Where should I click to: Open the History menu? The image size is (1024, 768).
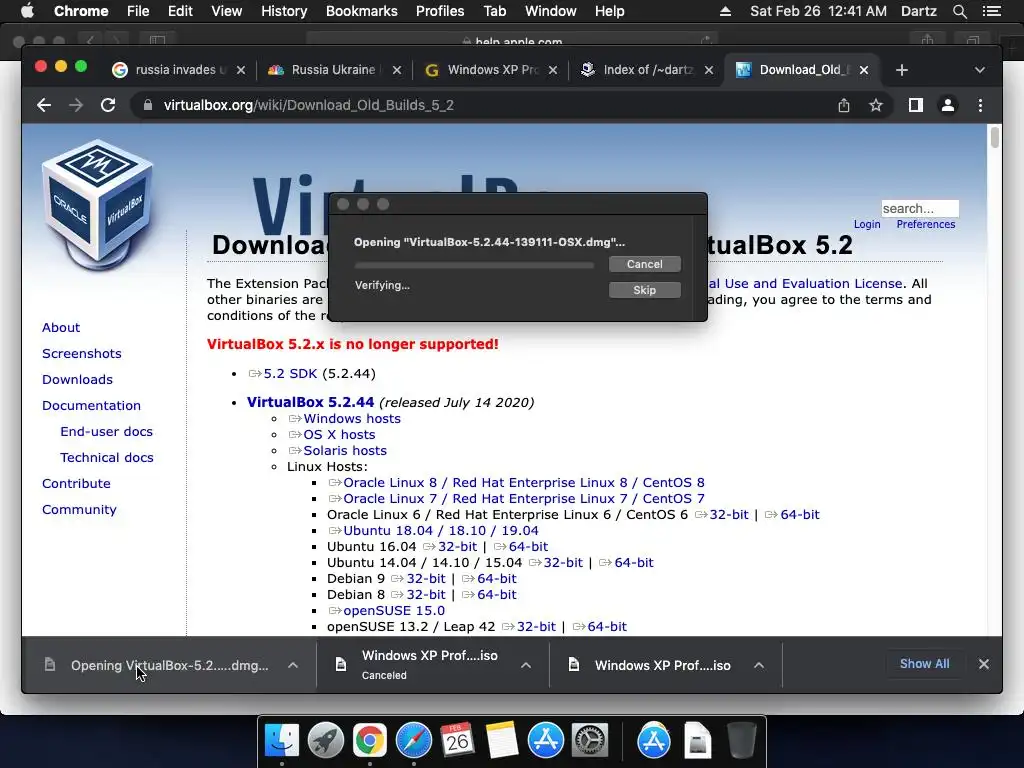283,11
